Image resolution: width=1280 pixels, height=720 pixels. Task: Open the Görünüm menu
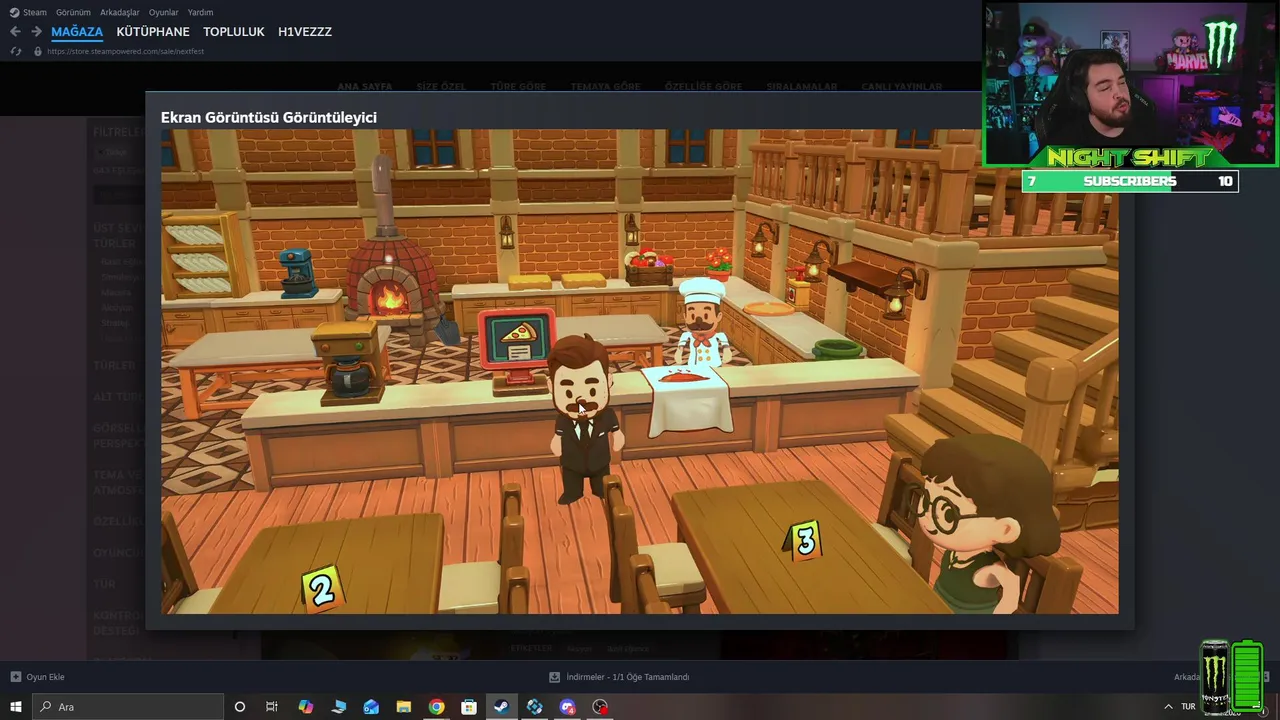pyautogui.click(x=73, y=12)
